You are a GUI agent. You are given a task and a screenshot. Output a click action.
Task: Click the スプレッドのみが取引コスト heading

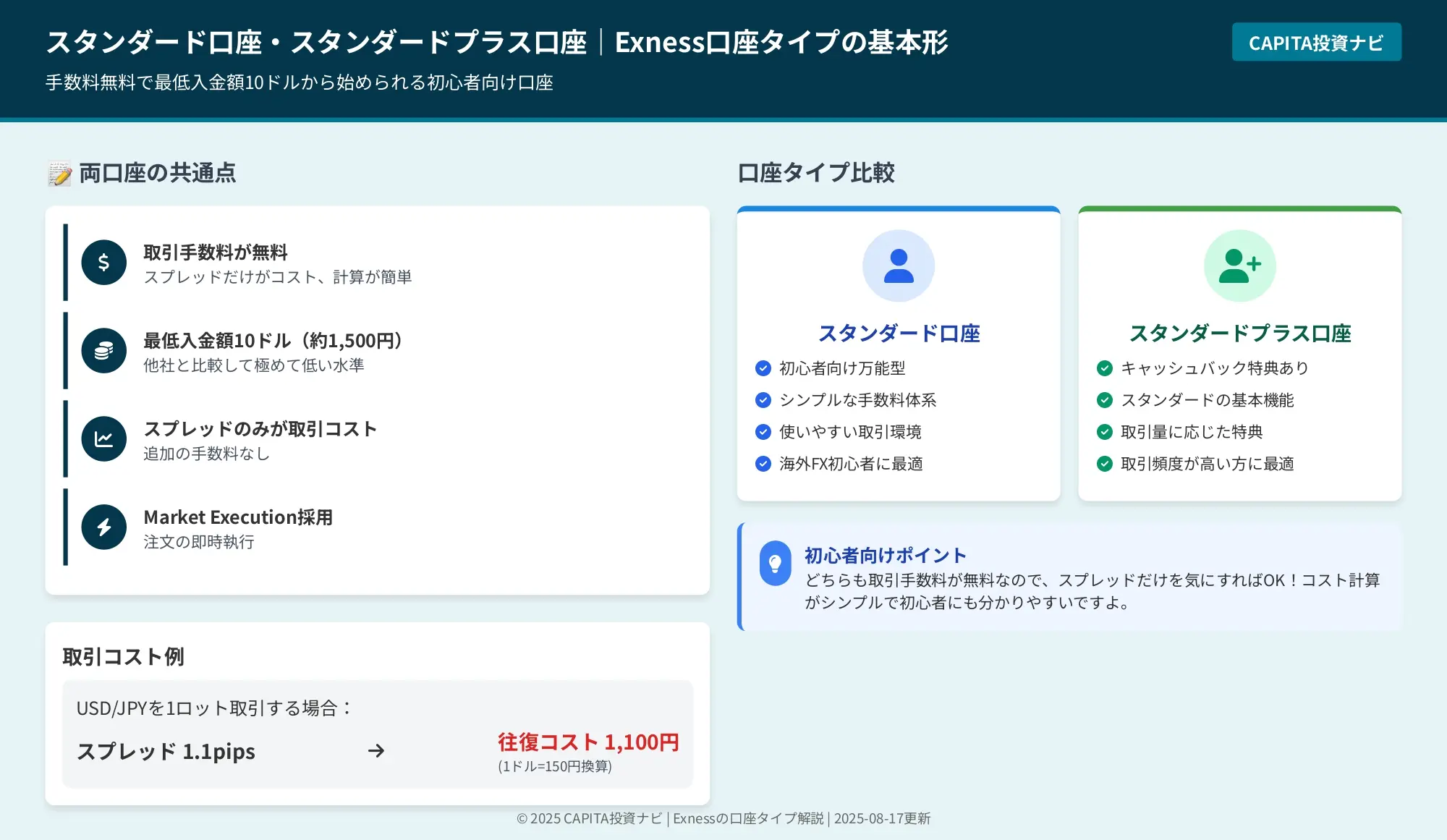coord(260,429)
